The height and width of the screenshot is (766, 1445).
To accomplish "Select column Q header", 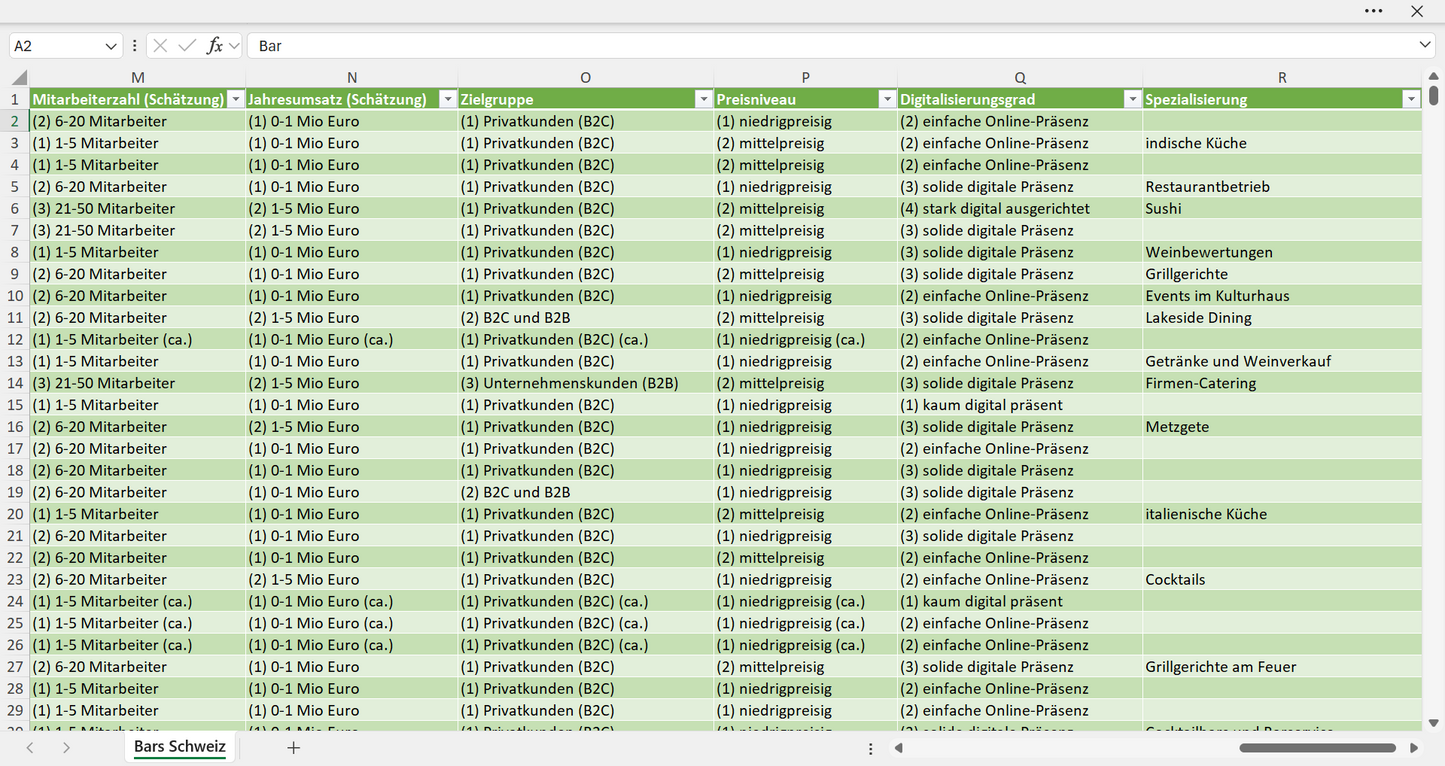I will point(1020,78).
